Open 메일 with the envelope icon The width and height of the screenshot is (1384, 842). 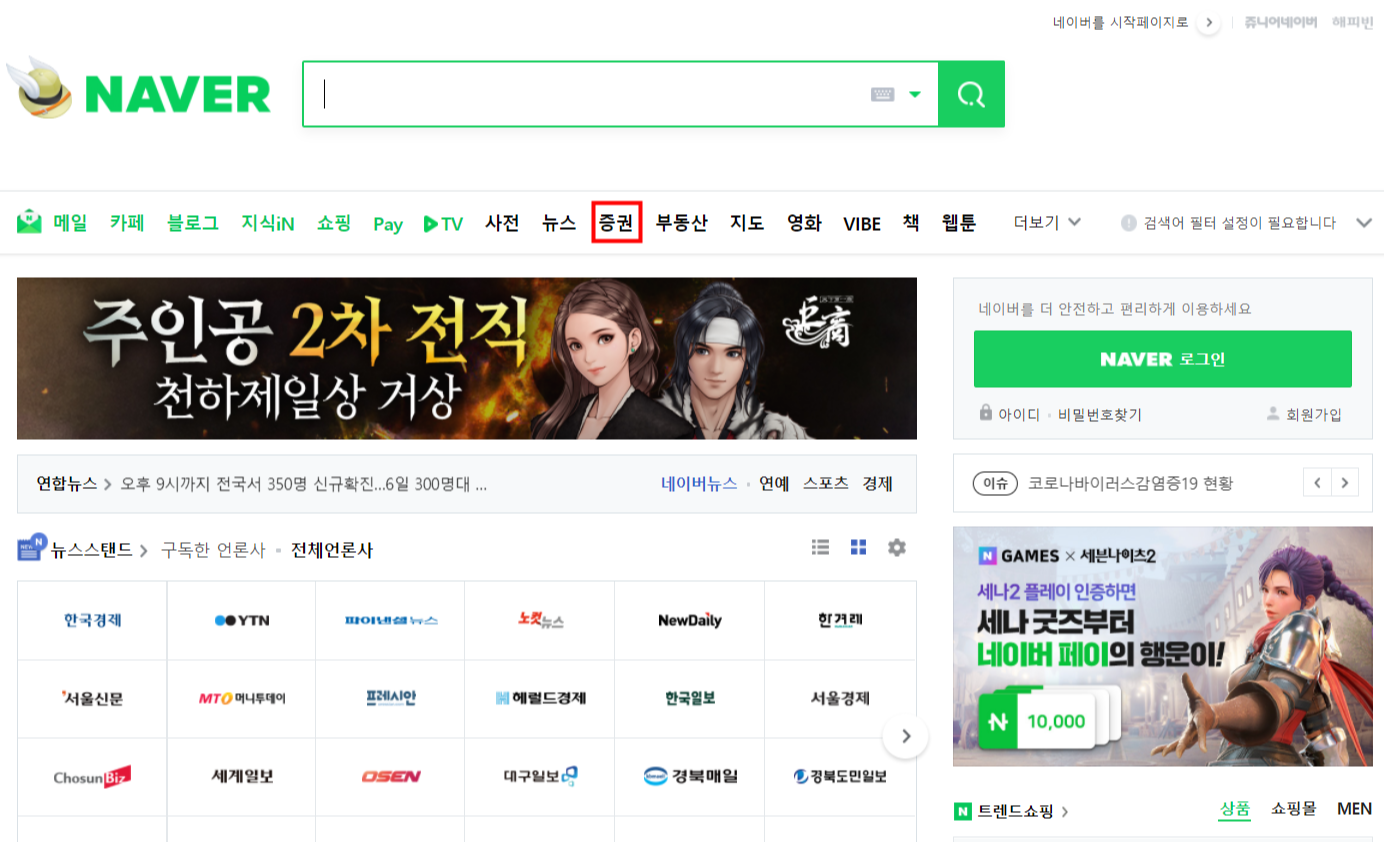coord(52,223)
